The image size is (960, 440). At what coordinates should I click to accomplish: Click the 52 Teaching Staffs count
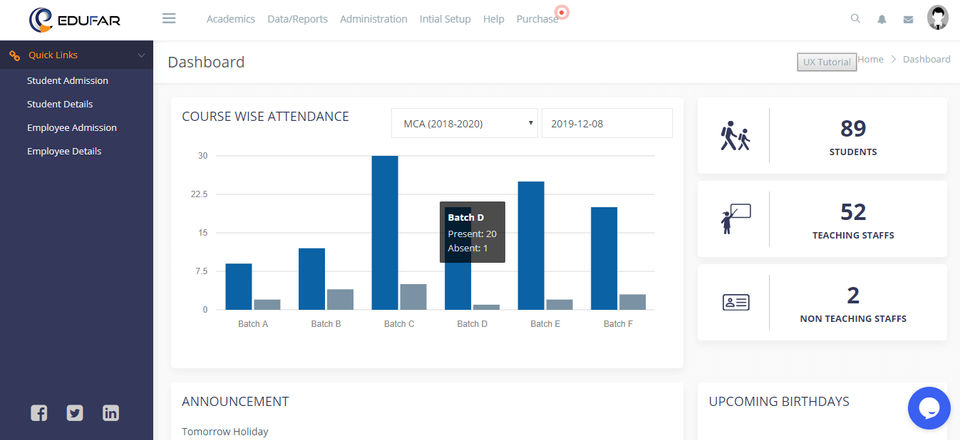click(x=853, y=212)
